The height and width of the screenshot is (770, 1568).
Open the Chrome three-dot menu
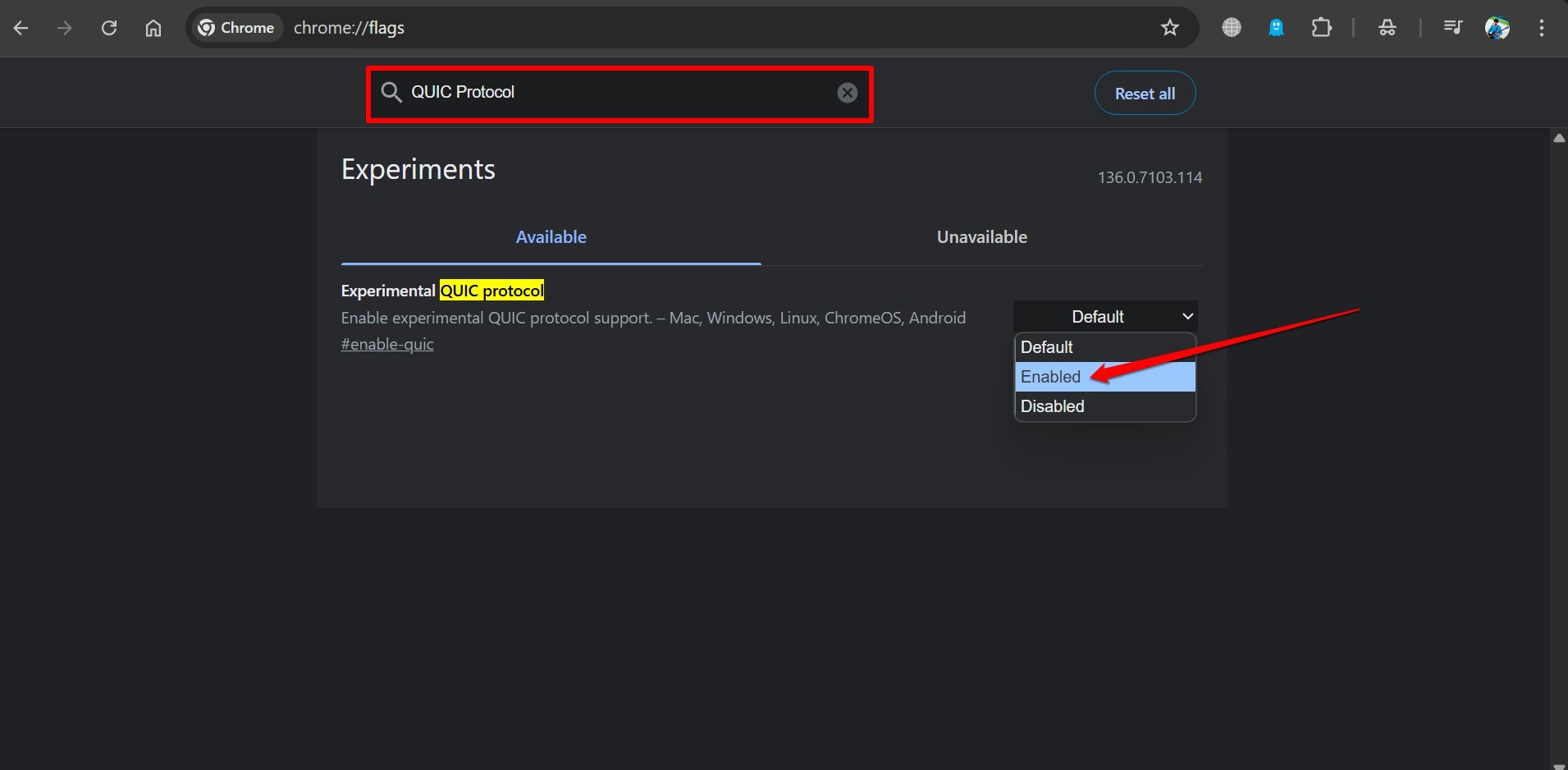click(1541, 28)
